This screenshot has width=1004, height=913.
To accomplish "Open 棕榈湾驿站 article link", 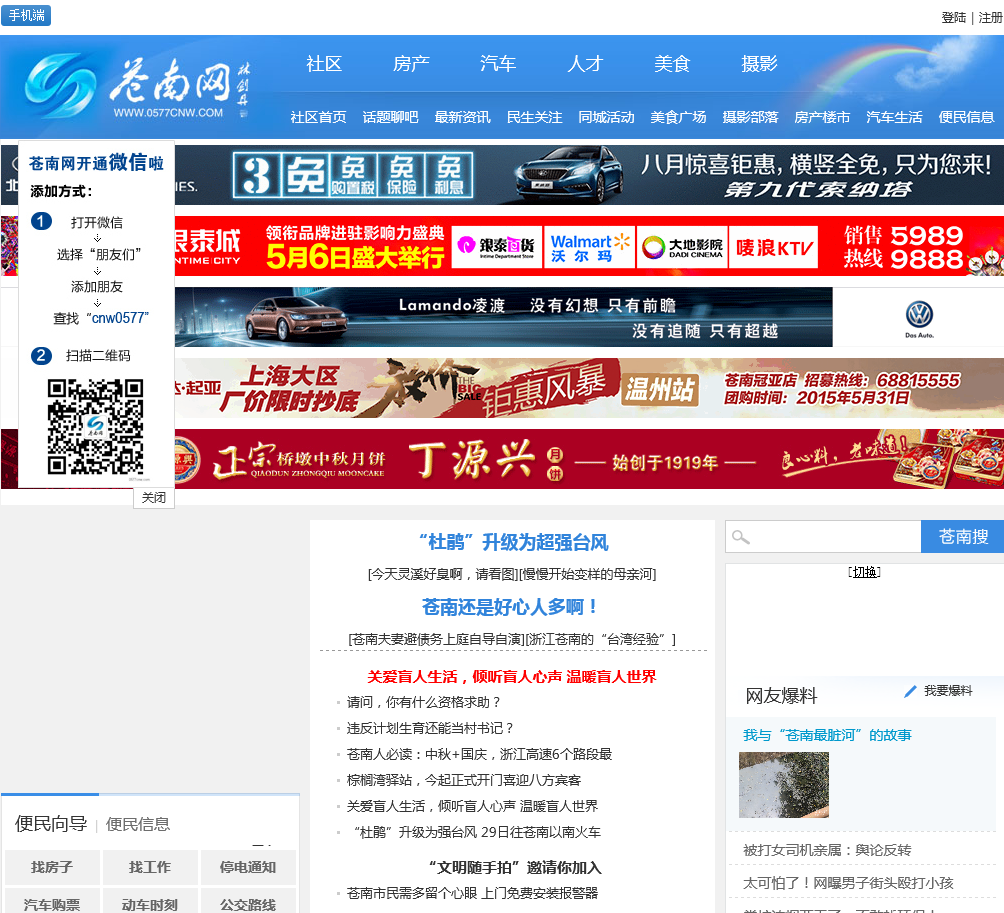I will [464, 780].
